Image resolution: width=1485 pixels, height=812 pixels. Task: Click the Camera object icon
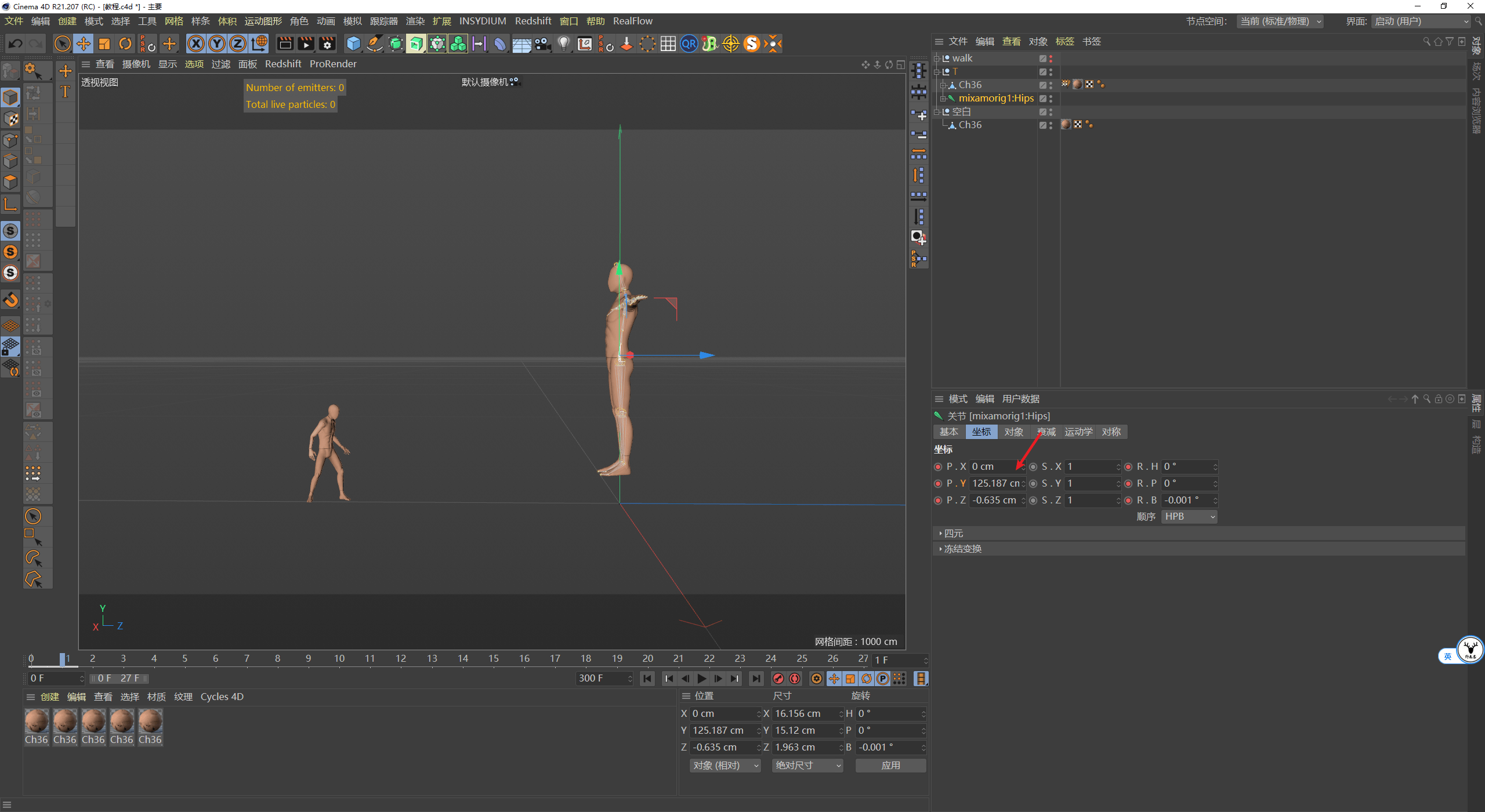coord(542,43)
